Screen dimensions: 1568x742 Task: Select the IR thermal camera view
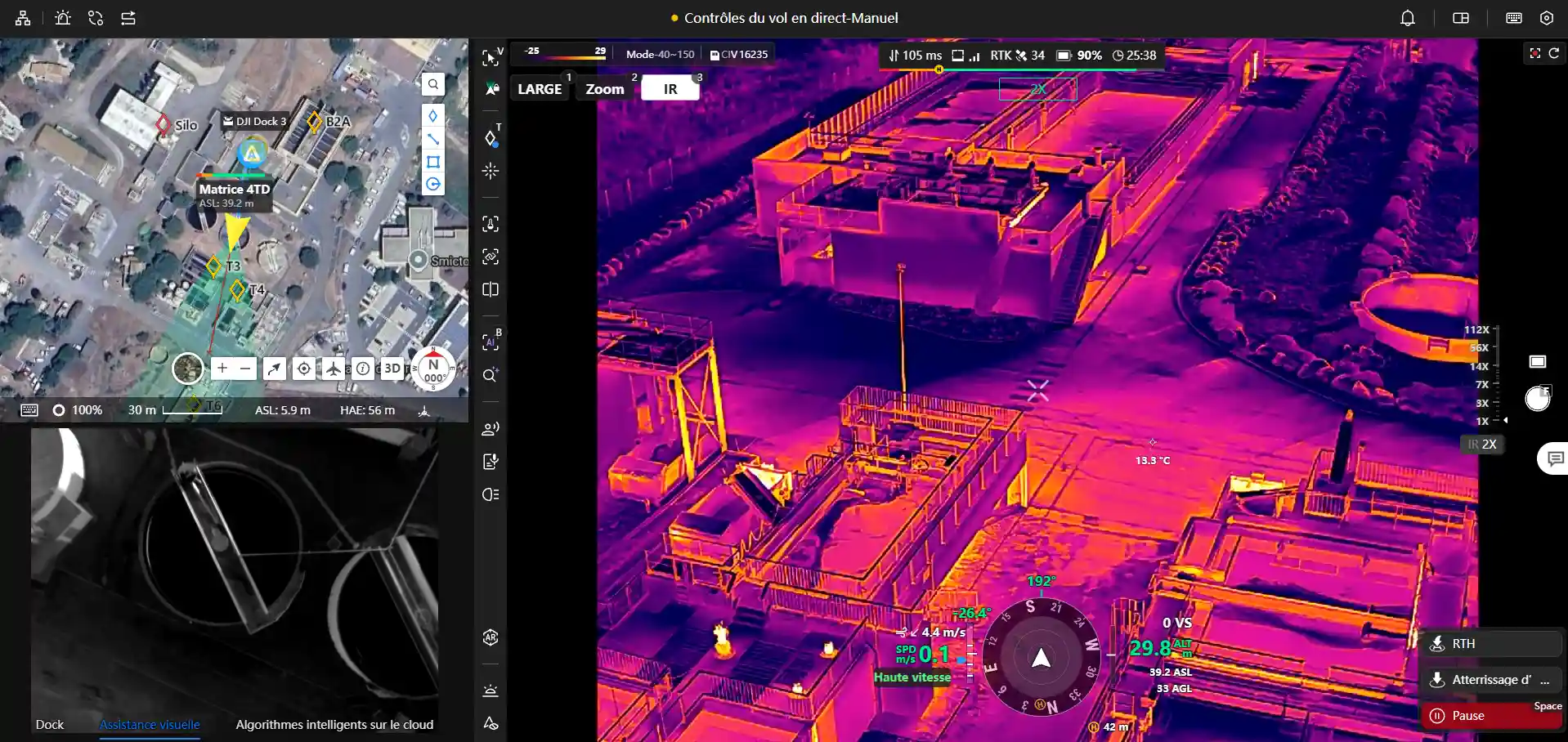670,88
